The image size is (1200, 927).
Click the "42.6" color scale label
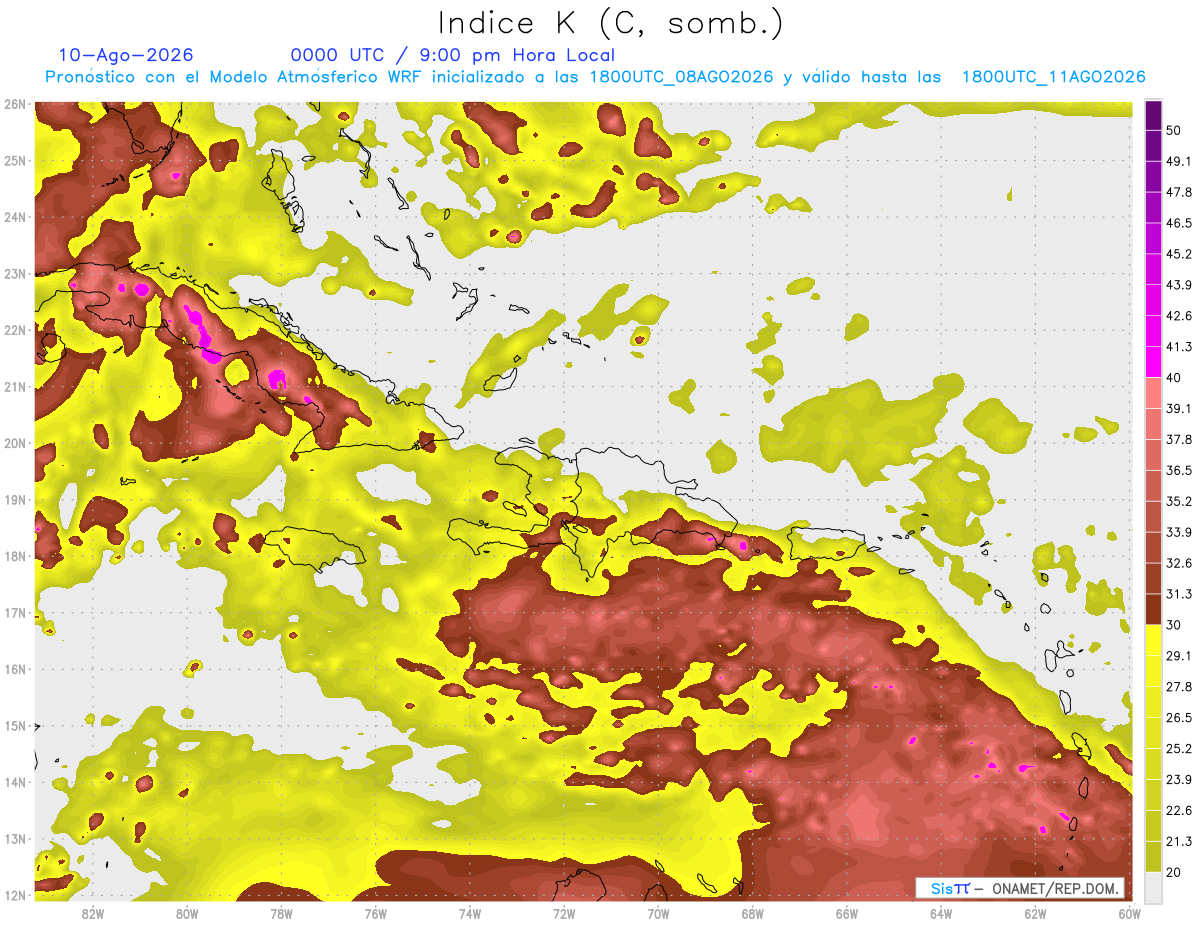(x=1178, y=316)
